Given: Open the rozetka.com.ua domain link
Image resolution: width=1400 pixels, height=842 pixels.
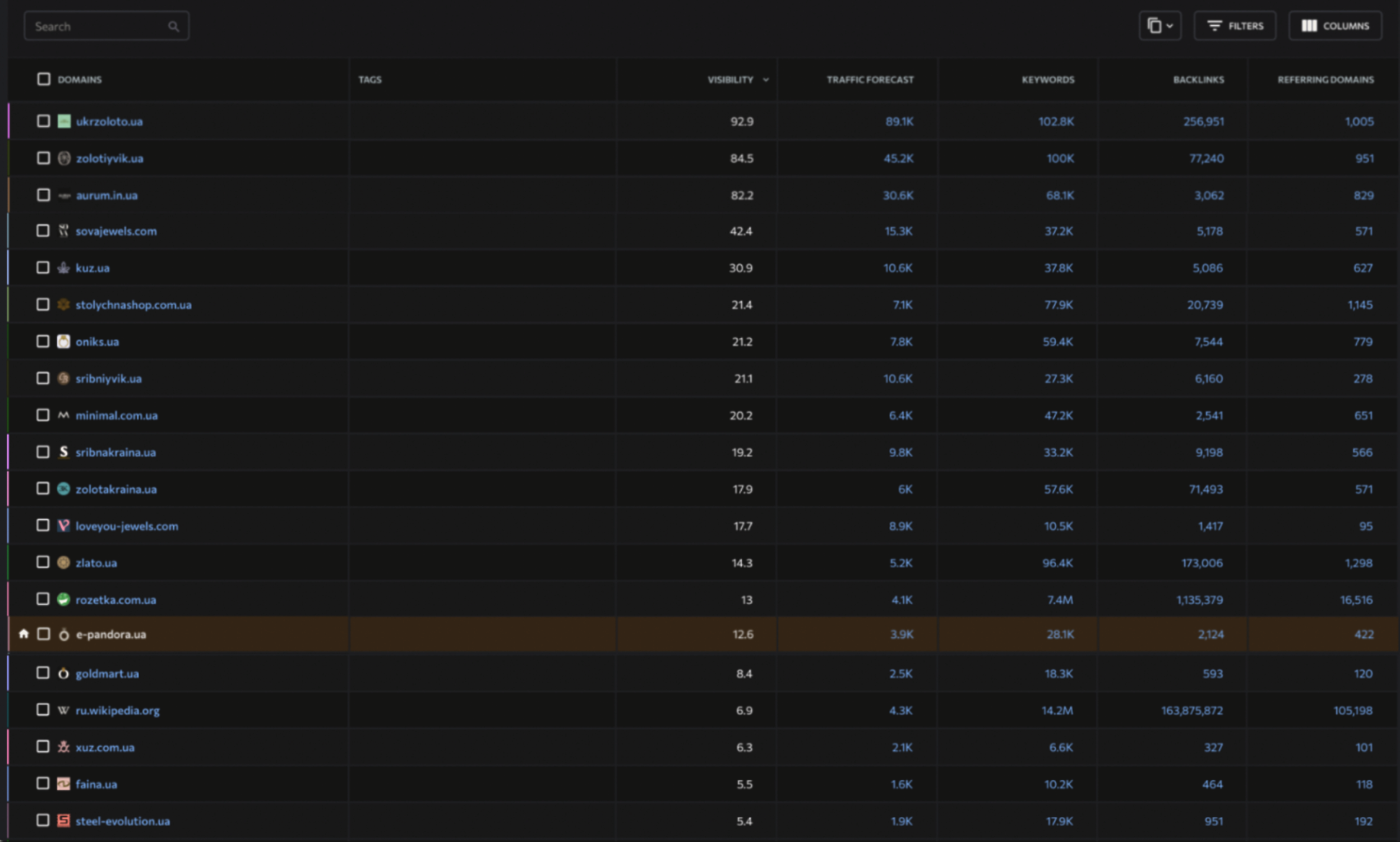Looking at the screenshot, I should [116, 600].
